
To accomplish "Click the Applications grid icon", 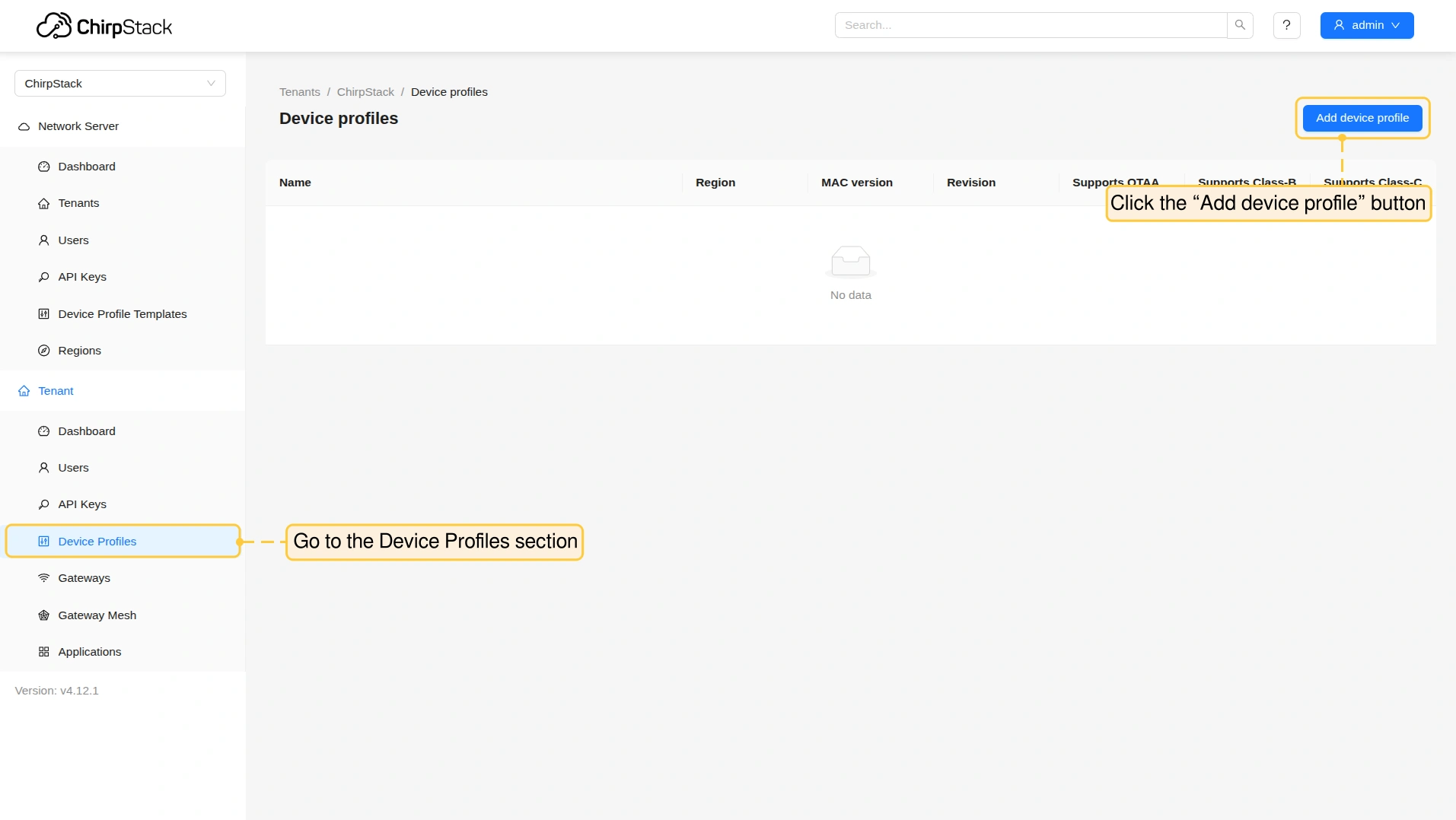I will pyautogui.click(x=44, y=652).
